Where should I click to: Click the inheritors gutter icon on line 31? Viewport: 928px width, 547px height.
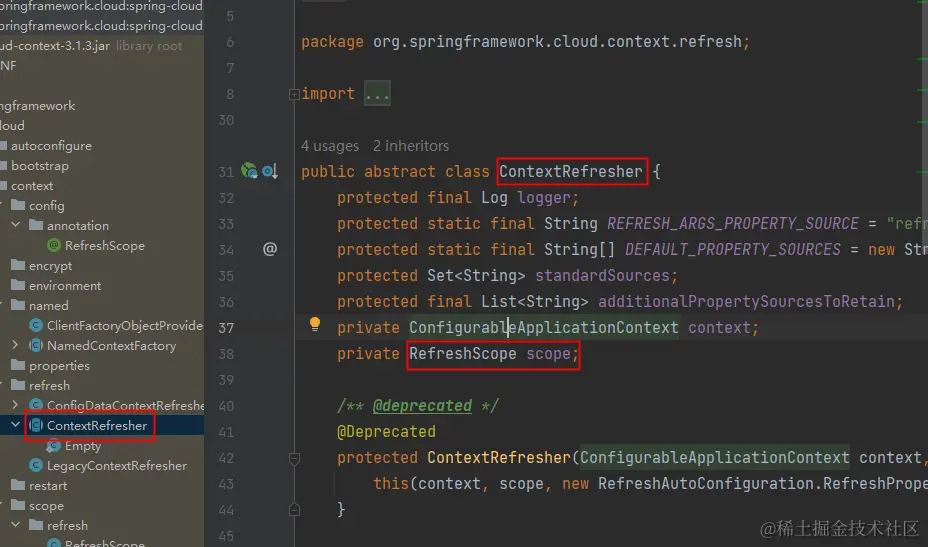click(270, 171)
